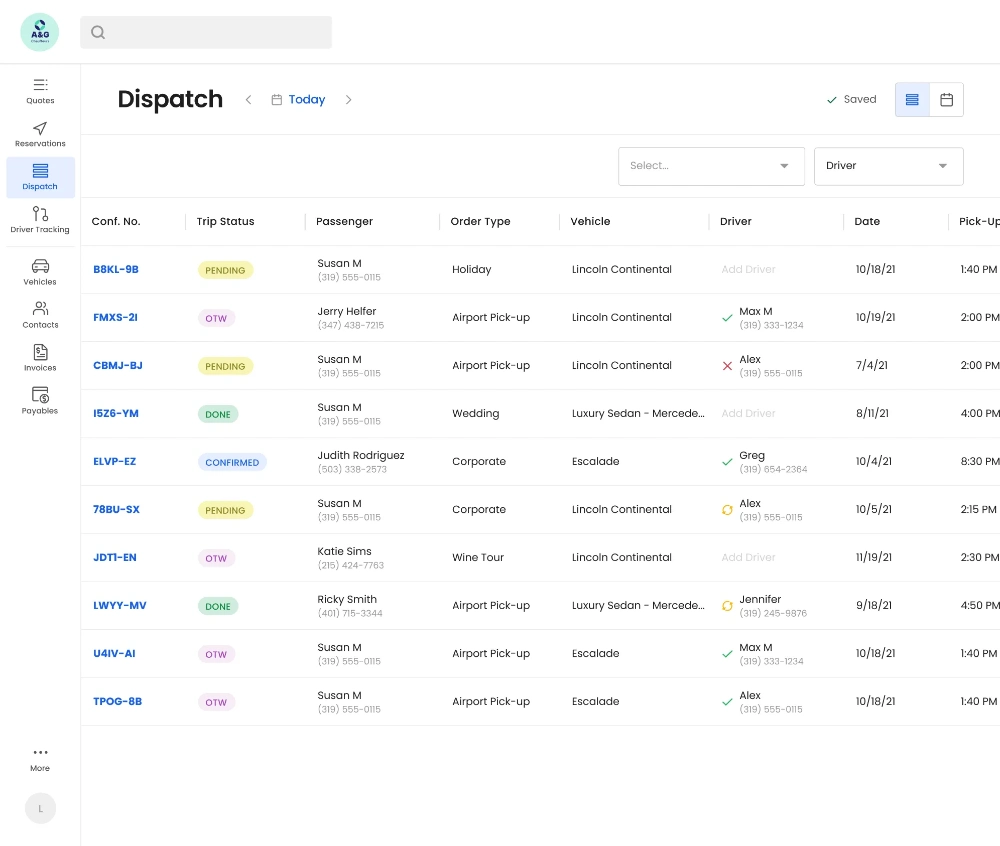Open confirmation CBMJ-BJ
The width and height of the screenshot is (1000, 846).
coord(118,365)
